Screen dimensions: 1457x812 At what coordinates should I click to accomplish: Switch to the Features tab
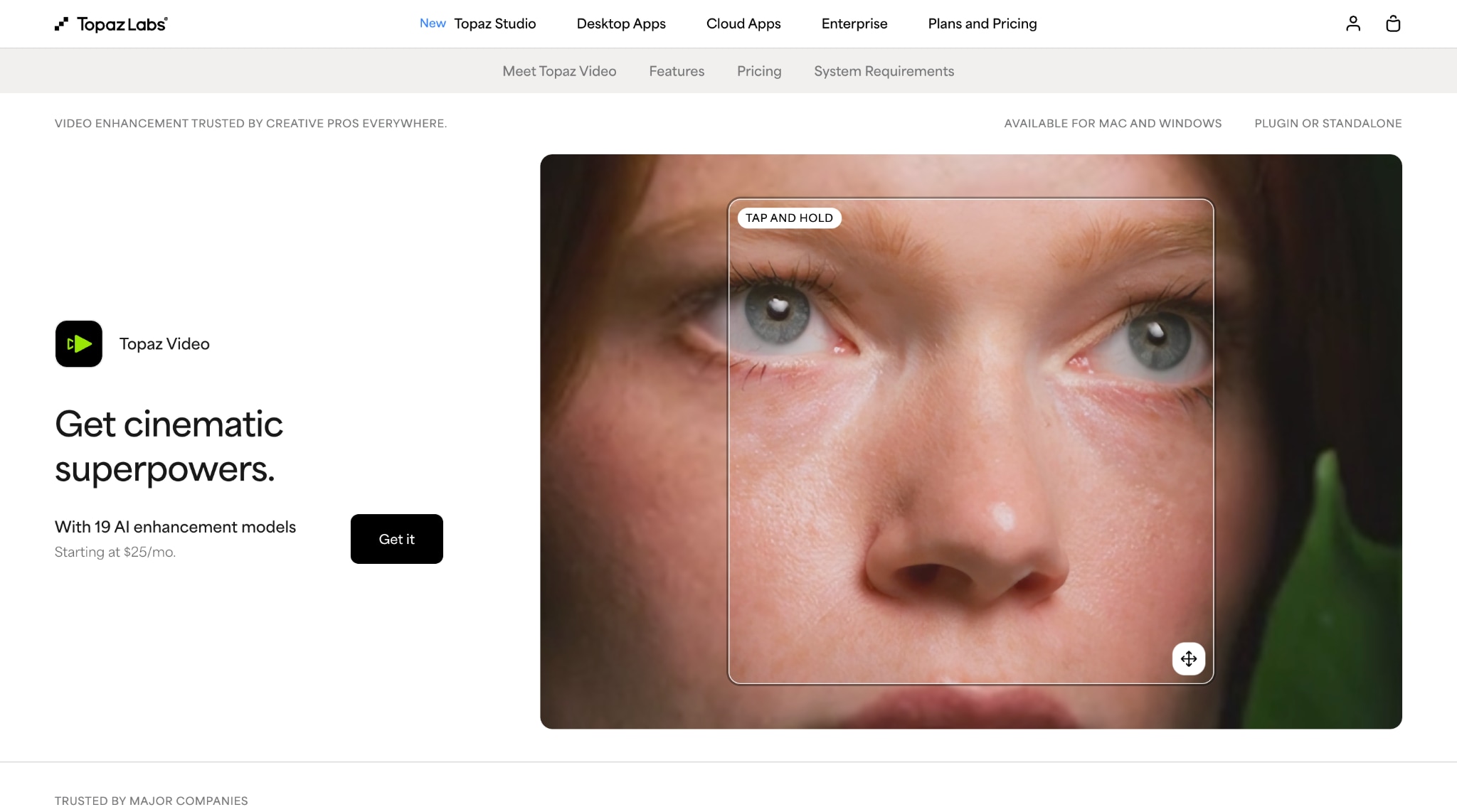click(x=677, y=71)
